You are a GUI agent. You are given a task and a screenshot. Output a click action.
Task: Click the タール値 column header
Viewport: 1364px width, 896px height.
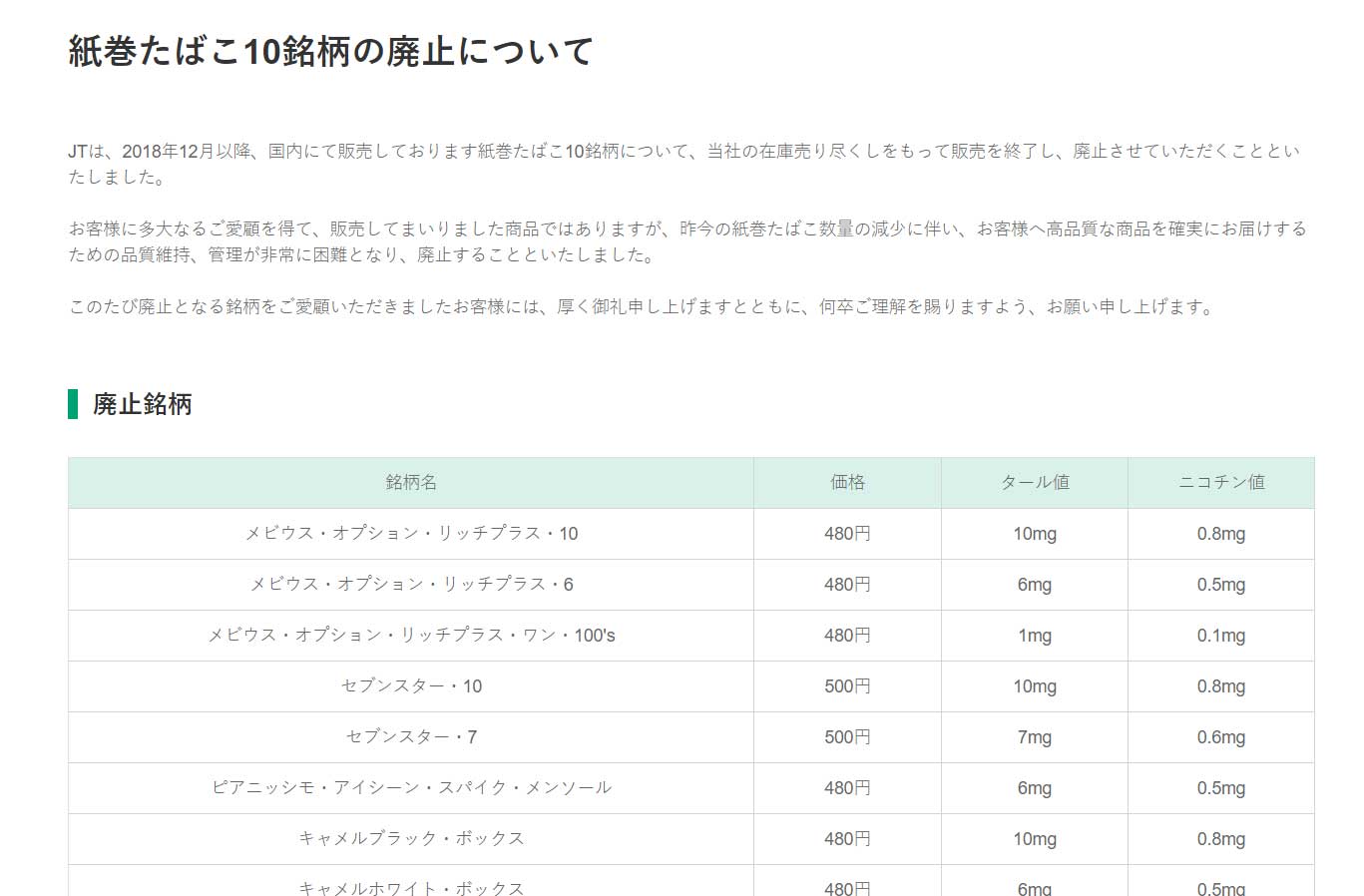point(1035,483)
